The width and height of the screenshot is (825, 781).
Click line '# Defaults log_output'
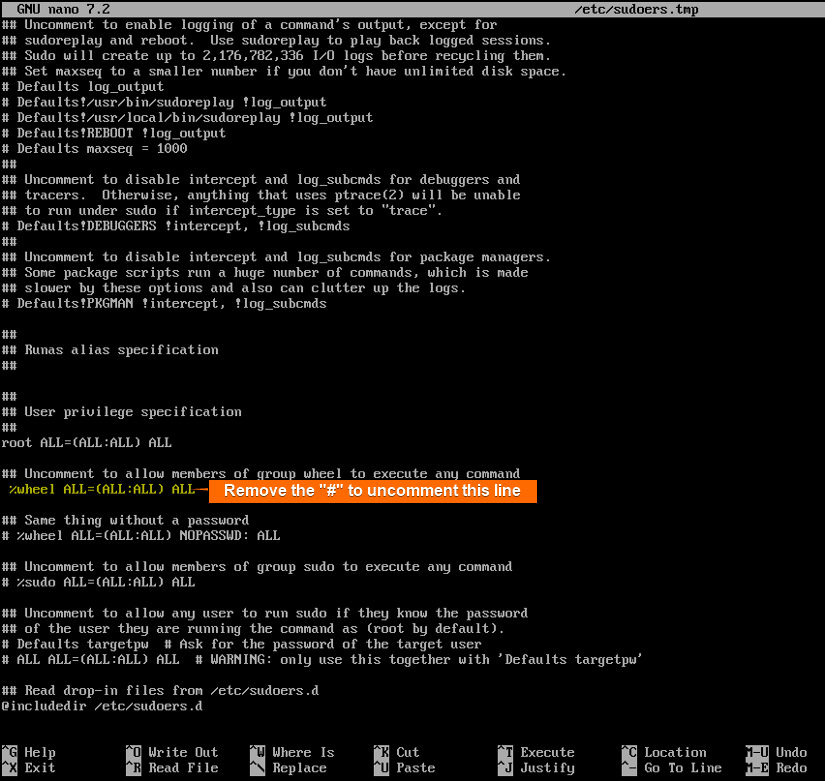tap(83, 86)
